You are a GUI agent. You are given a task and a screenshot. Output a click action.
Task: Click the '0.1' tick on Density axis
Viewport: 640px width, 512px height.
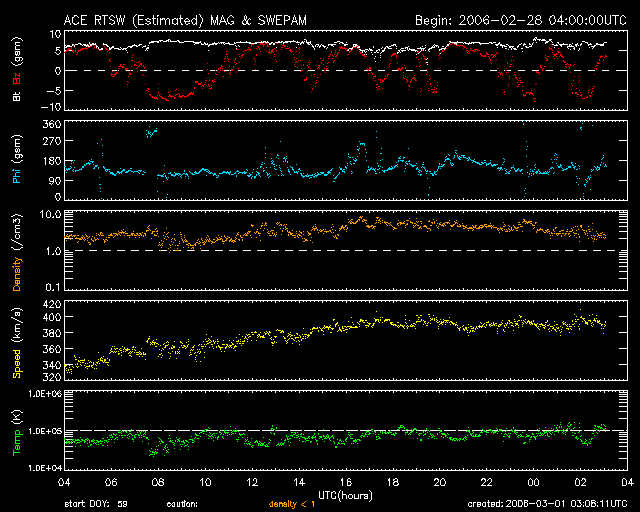pos(53,287)
